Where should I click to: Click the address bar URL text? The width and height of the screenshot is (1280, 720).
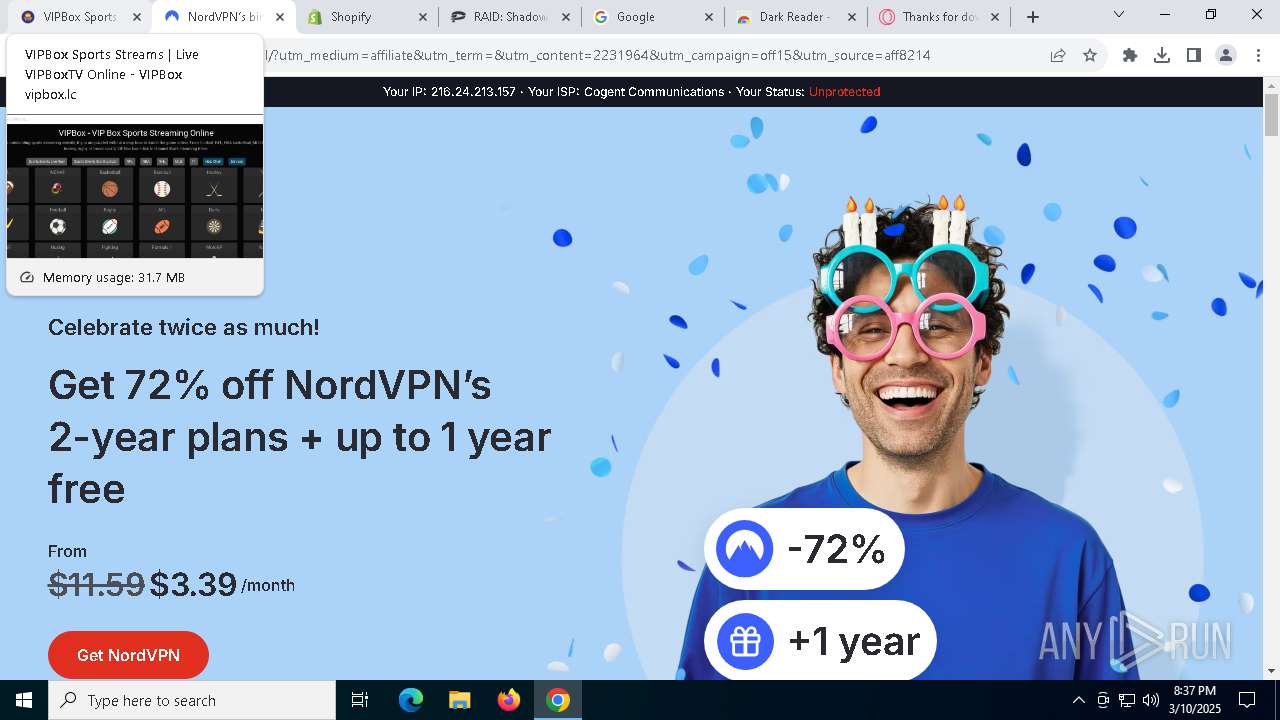pyautogui.click(x=598, y=56)
